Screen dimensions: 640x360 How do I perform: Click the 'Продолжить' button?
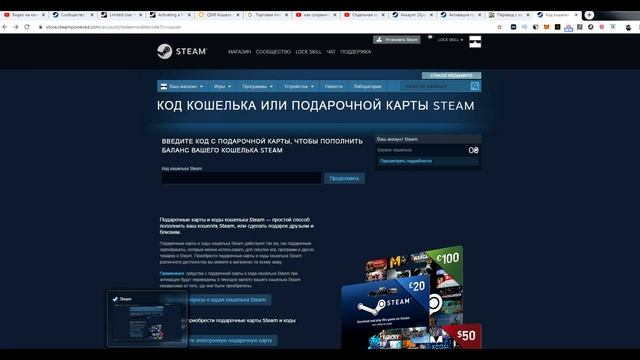click(344, 178)
